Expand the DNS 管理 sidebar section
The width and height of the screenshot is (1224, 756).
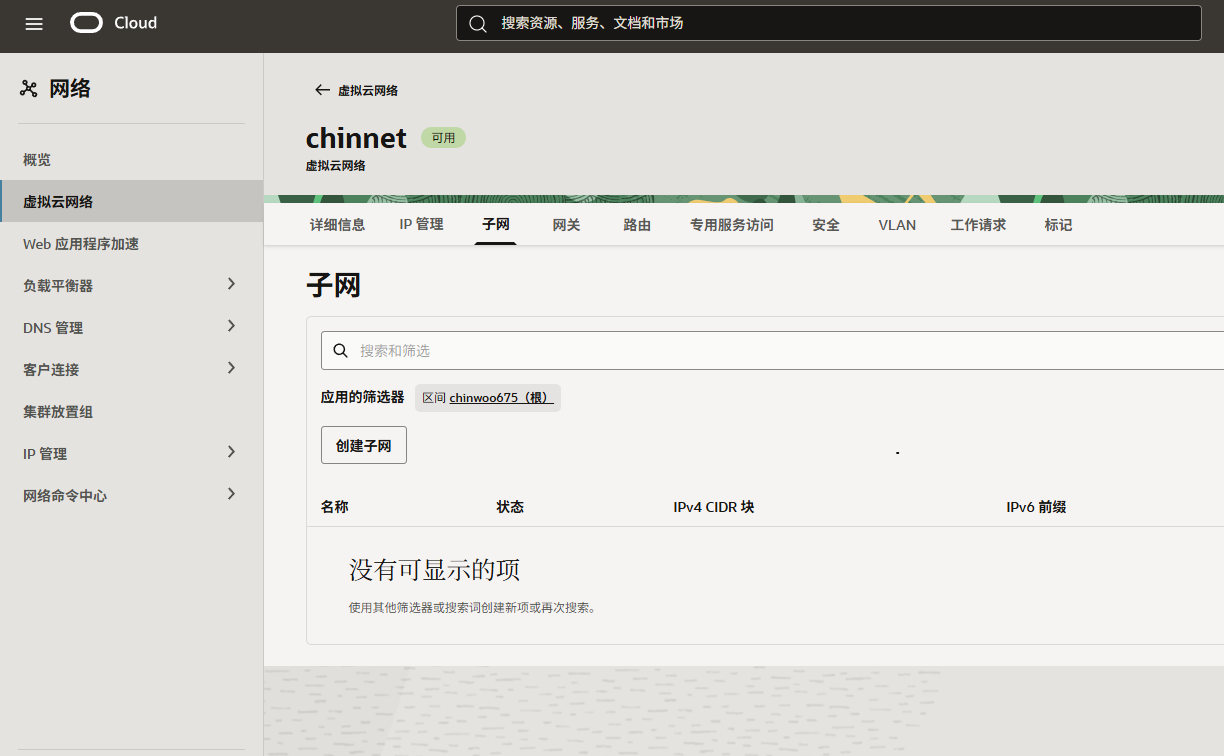231,326
